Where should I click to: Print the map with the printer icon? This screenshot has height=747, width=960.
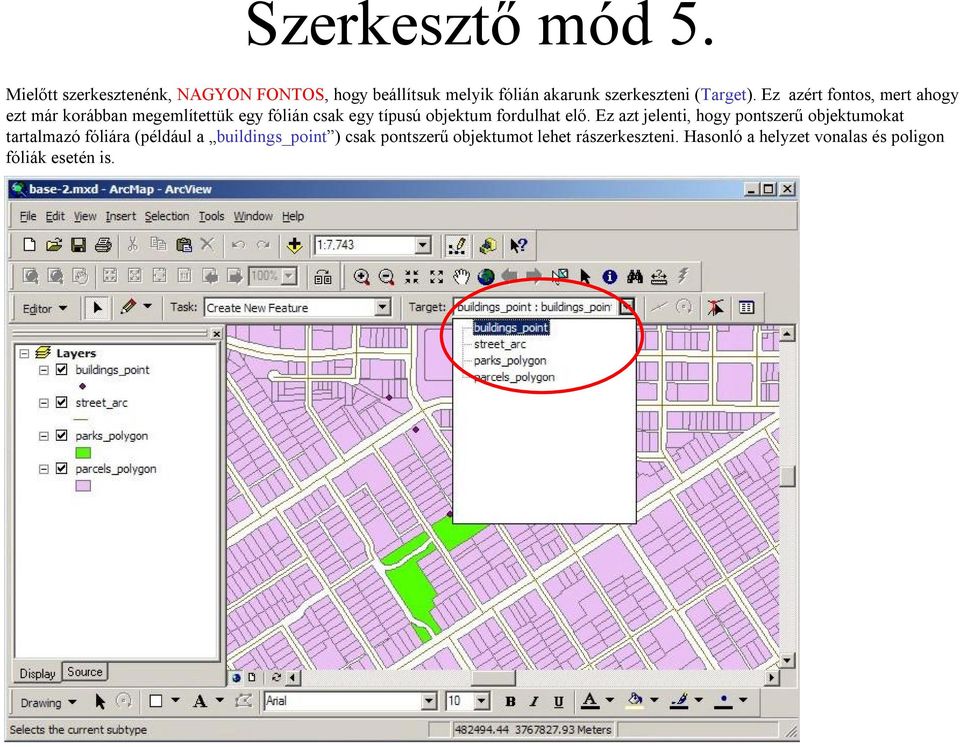coord(103,245)
